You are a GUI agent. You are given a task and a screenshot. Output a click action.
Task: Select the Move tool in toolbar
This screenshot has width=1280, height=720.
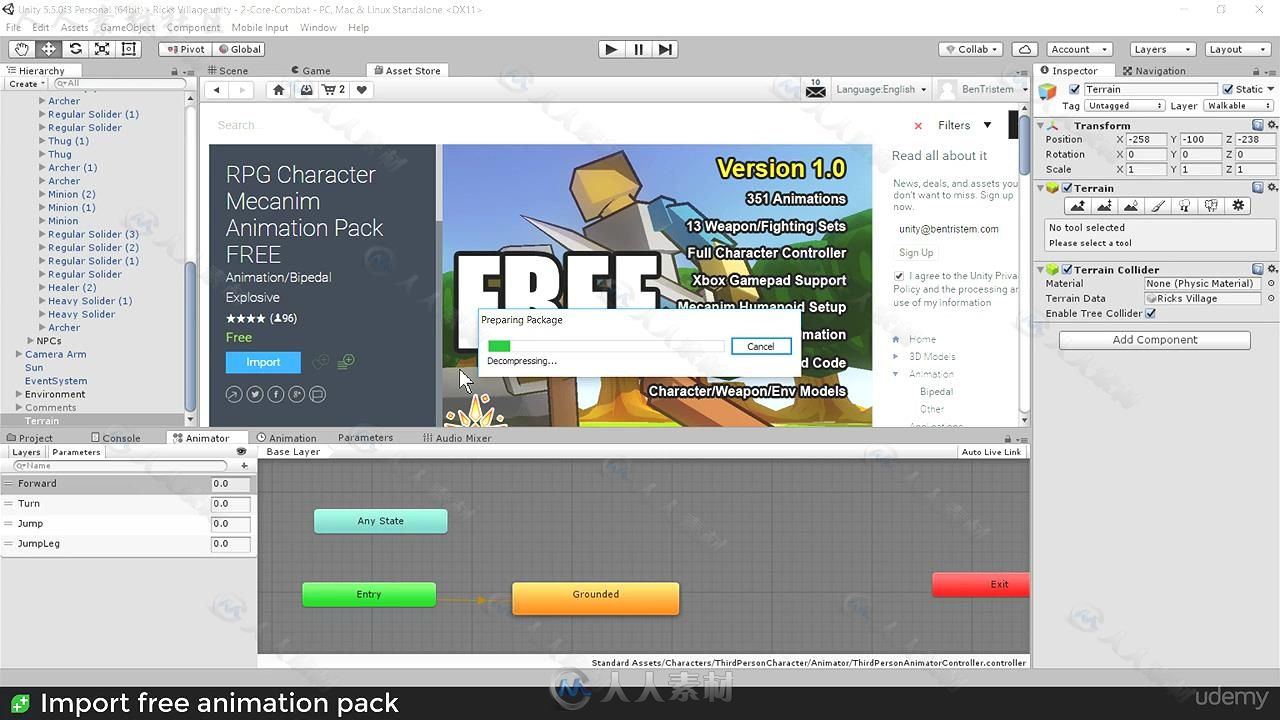48,49
